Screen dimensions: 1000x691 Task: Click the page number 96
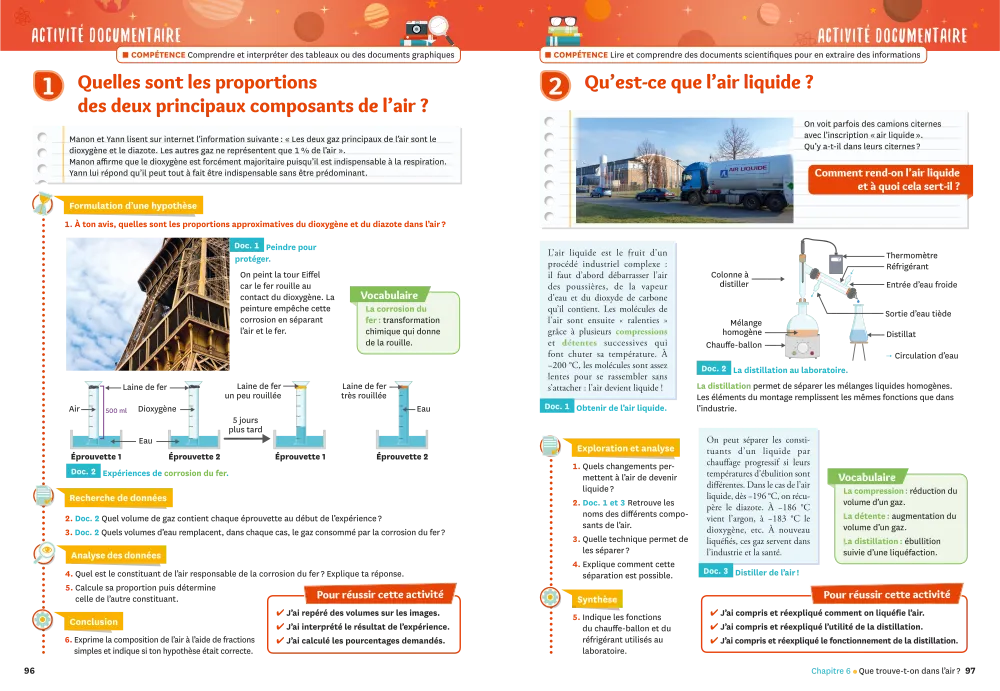pyautogui.click(x=29, y=671)
